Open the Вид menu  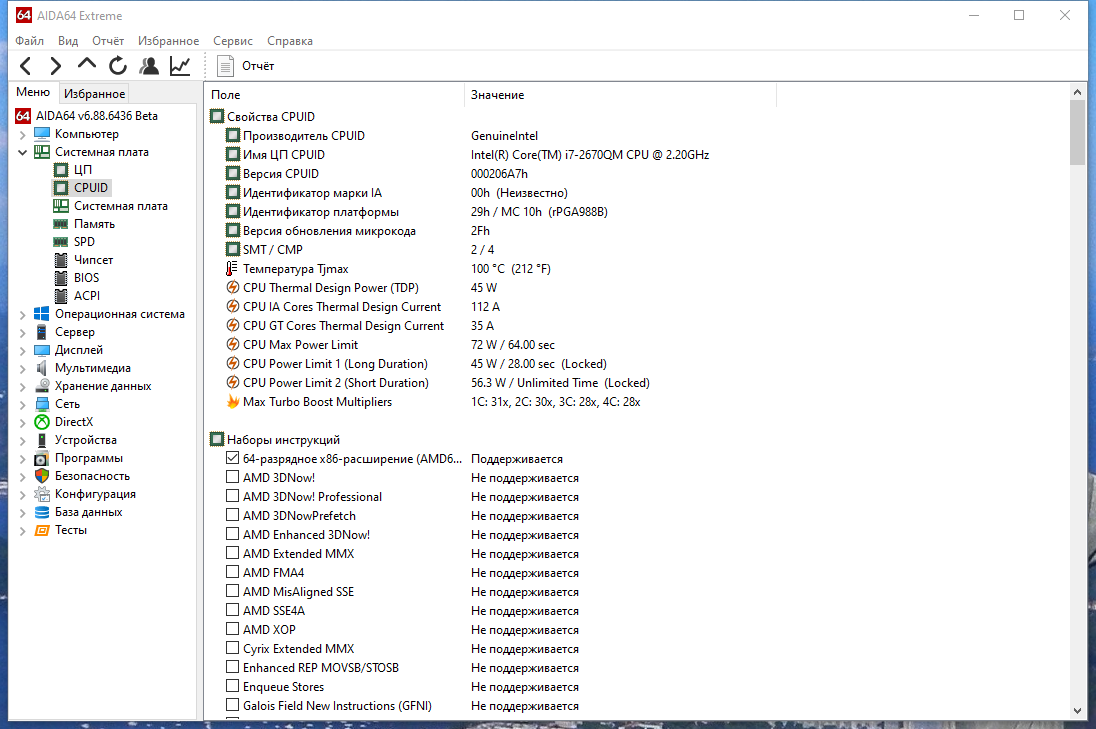coord(68,41)
